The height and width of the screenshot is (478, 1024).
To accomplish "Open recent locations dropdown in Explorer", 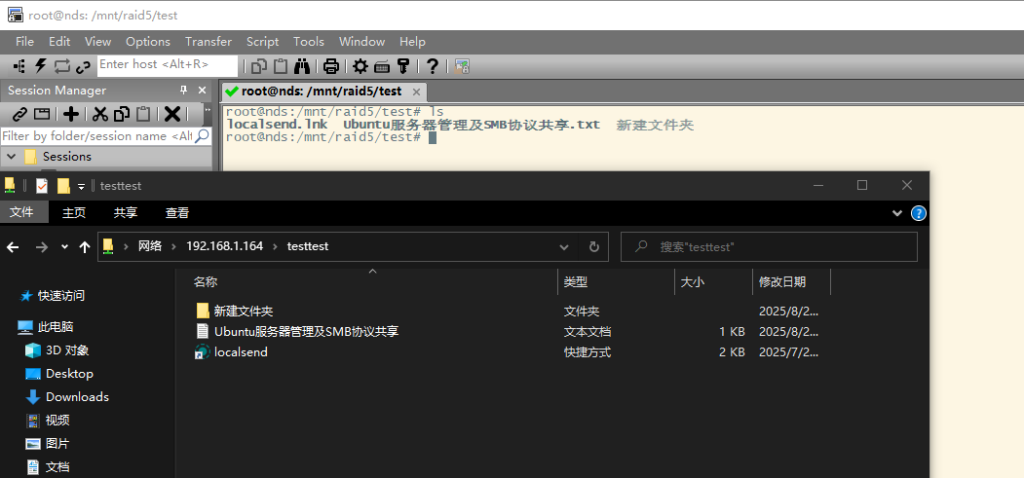I will pos(65,247).
